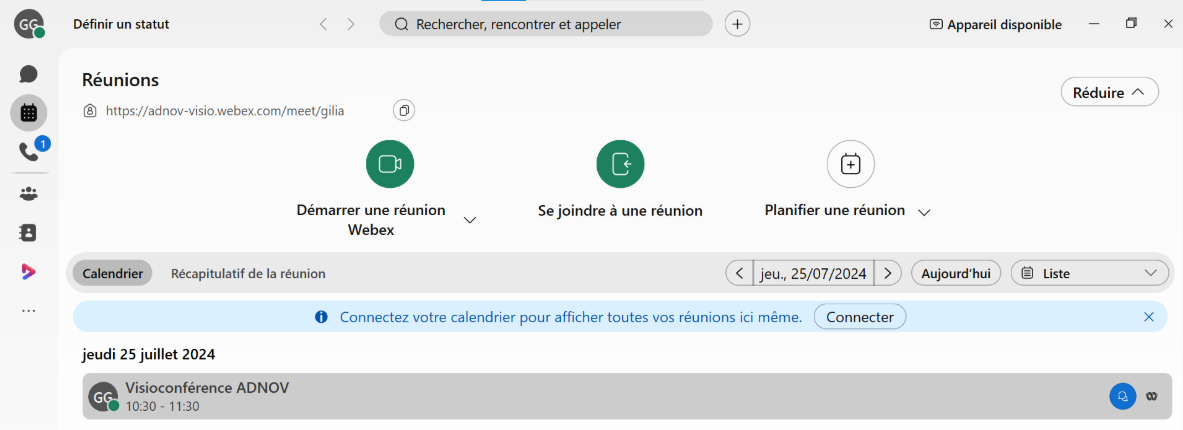Select the Calendrier tab

112,273
